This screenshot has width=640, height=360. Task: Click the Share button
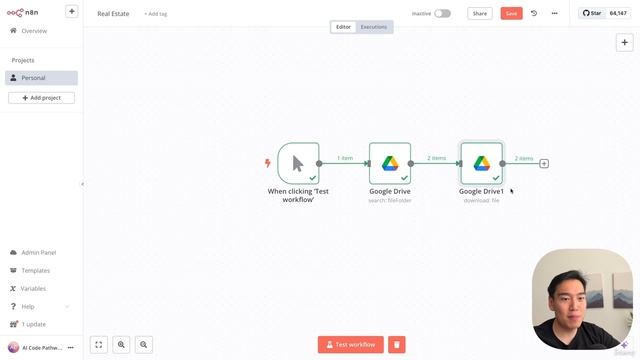pos(480,13)
